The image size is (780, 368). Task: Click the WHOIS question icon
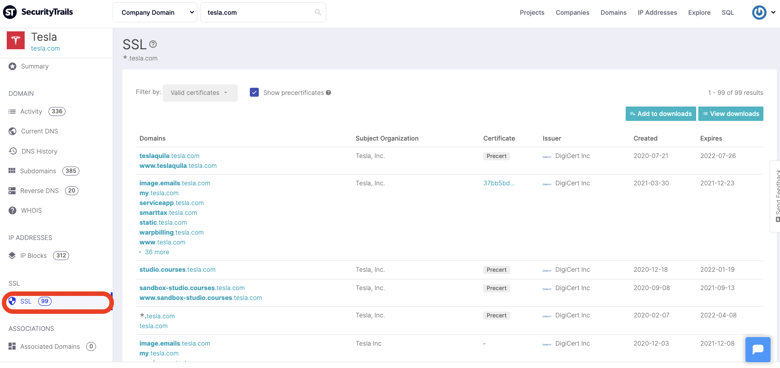(12, 210)
